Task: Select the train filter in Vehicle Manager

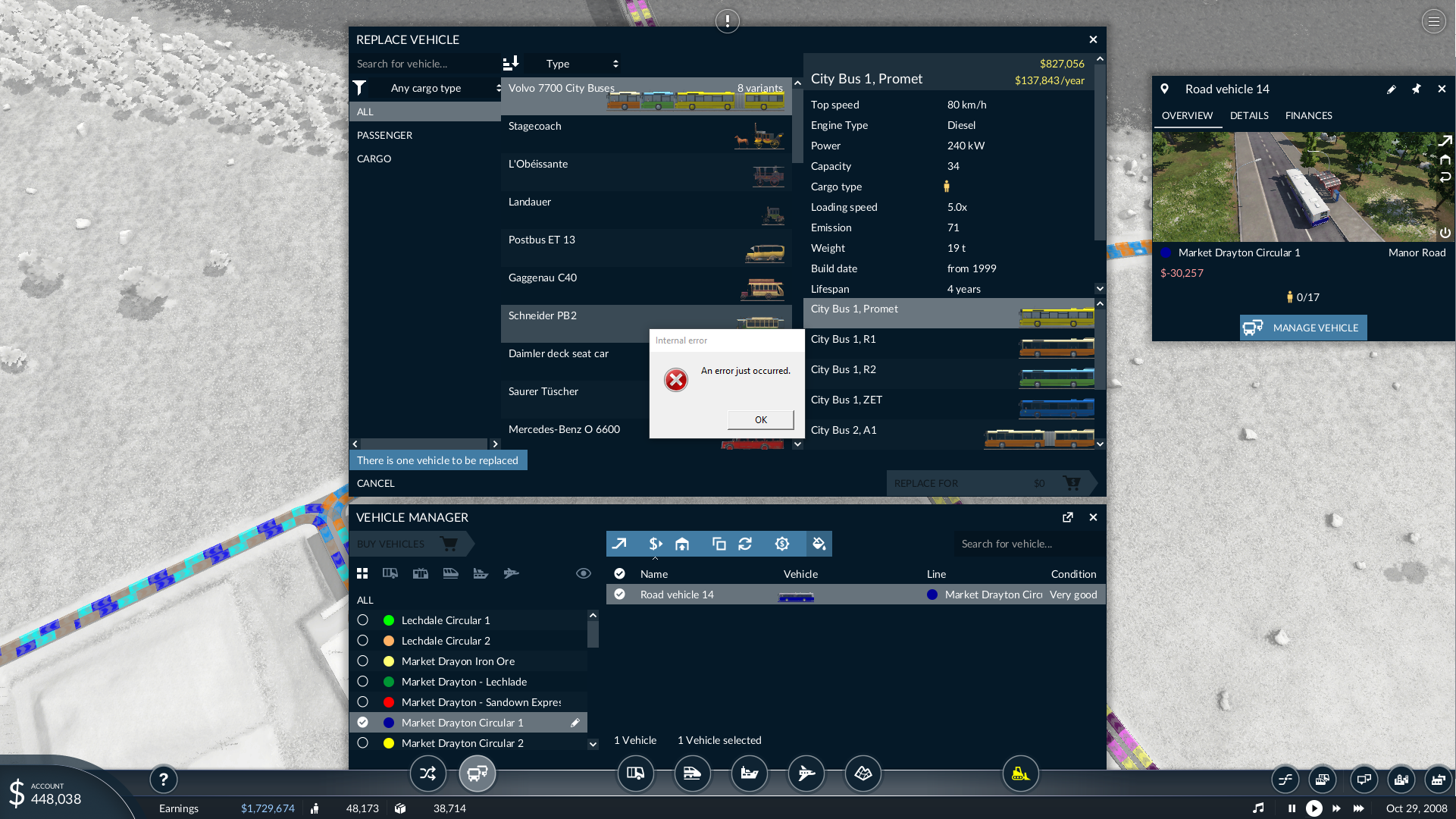Action: click(x=451, y=573)
